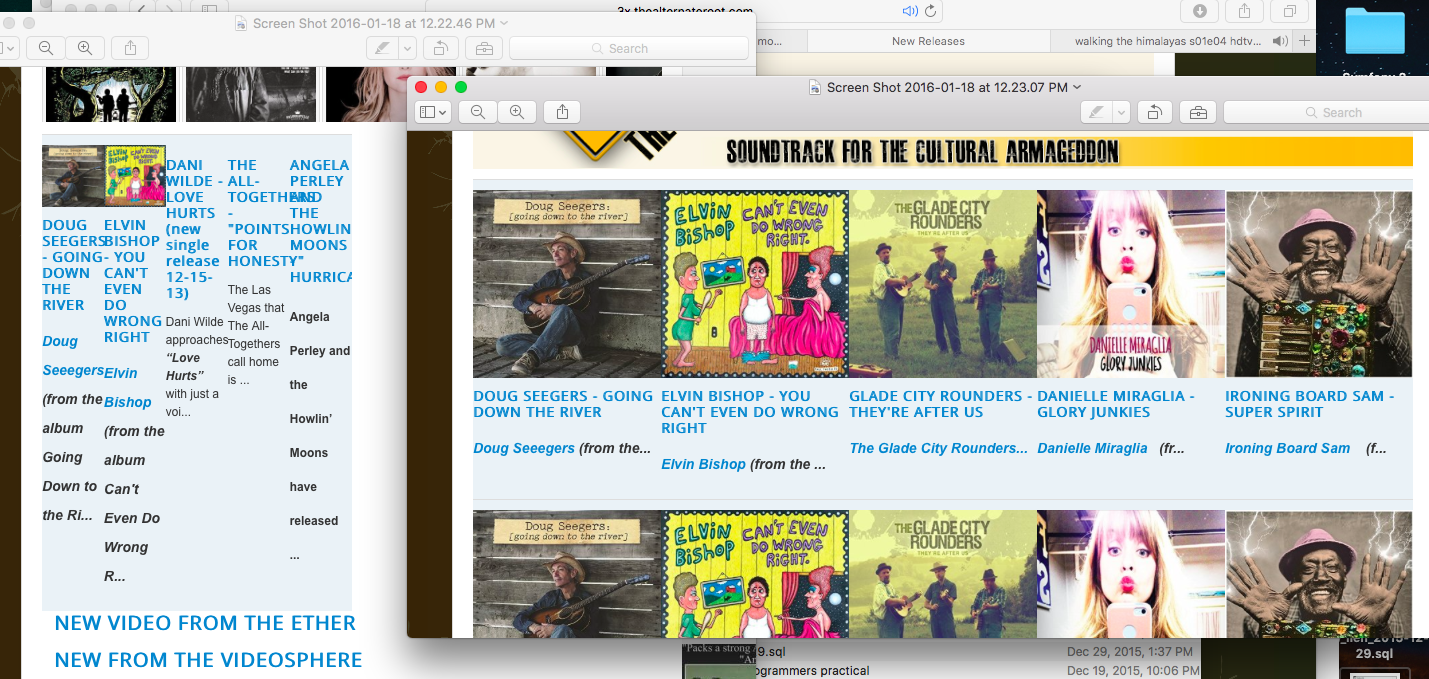The width and height of the screenshot is (1429, 679).
Task: Zoom in on the 12.22.46 Preview window
Action: [x=85, y=48]
